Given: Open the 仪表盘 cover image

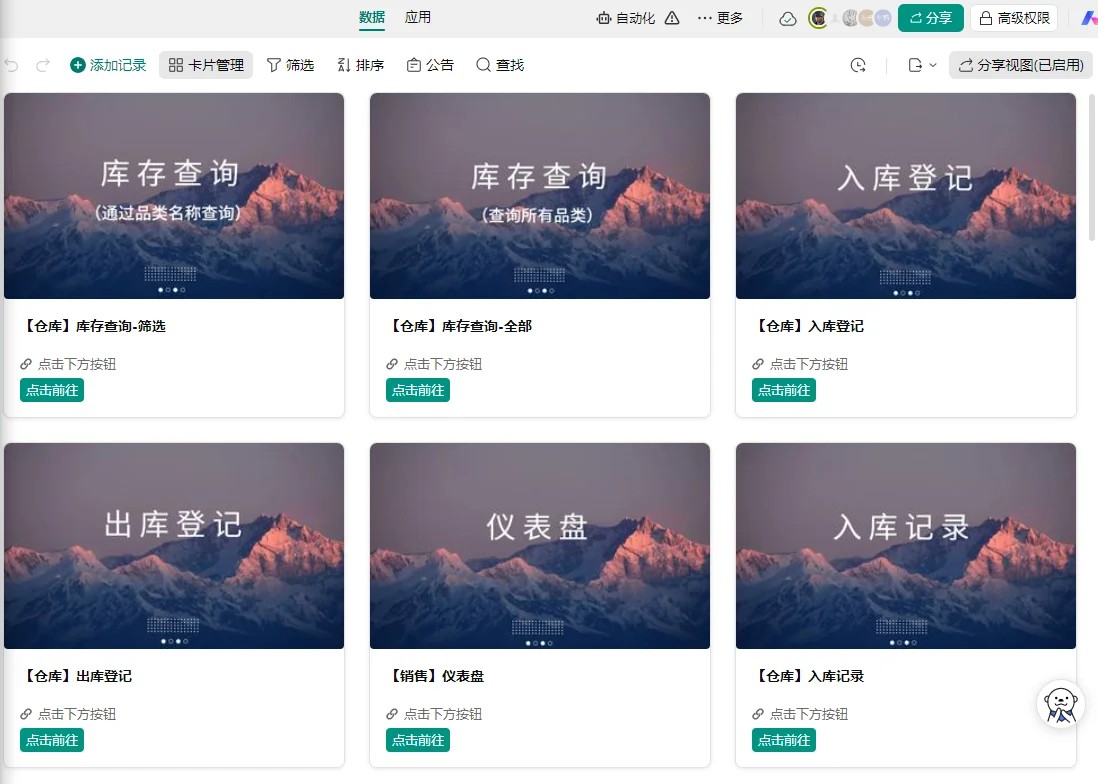Looking at the screenshot, I should pos(540,545).
